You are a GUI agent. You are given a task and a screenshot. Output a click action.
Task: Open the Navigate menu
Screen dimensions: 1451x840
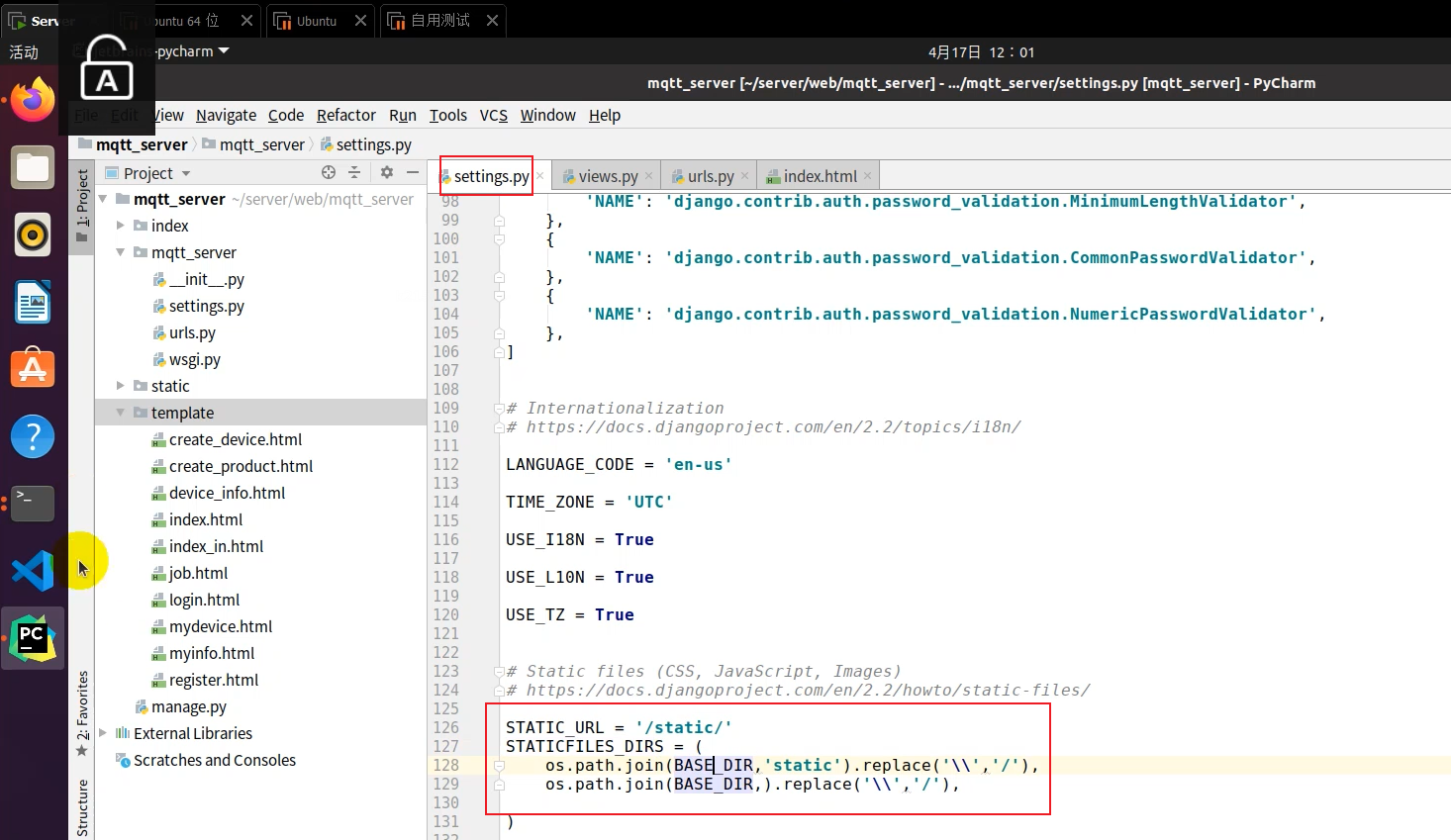pyautogui.click(x=226, y=115)
